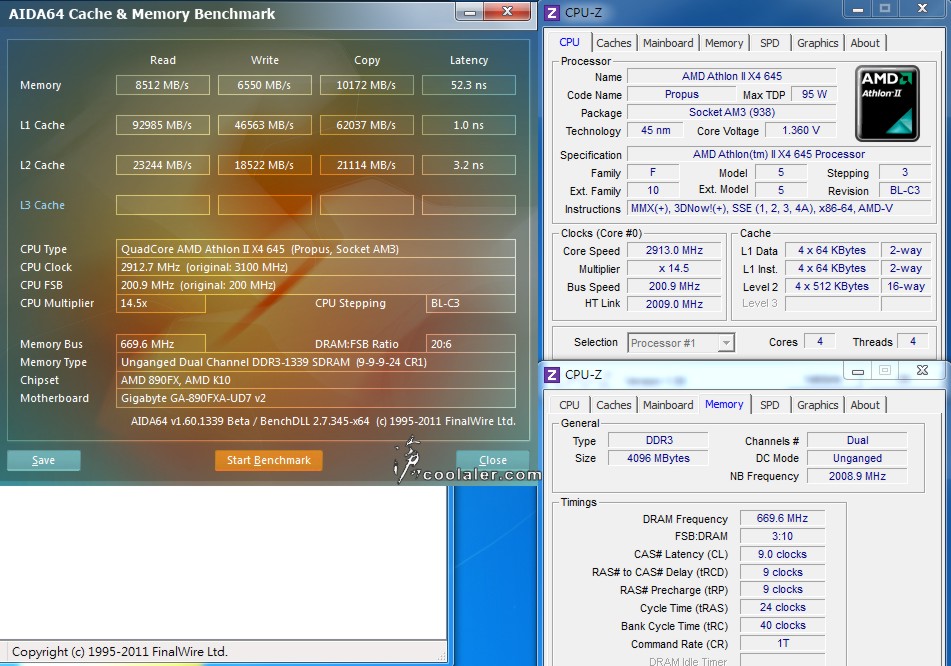Click Memory Copy value 10172 MB/s
This screenshot has height=666, width=951.
(x=366, y=85)
